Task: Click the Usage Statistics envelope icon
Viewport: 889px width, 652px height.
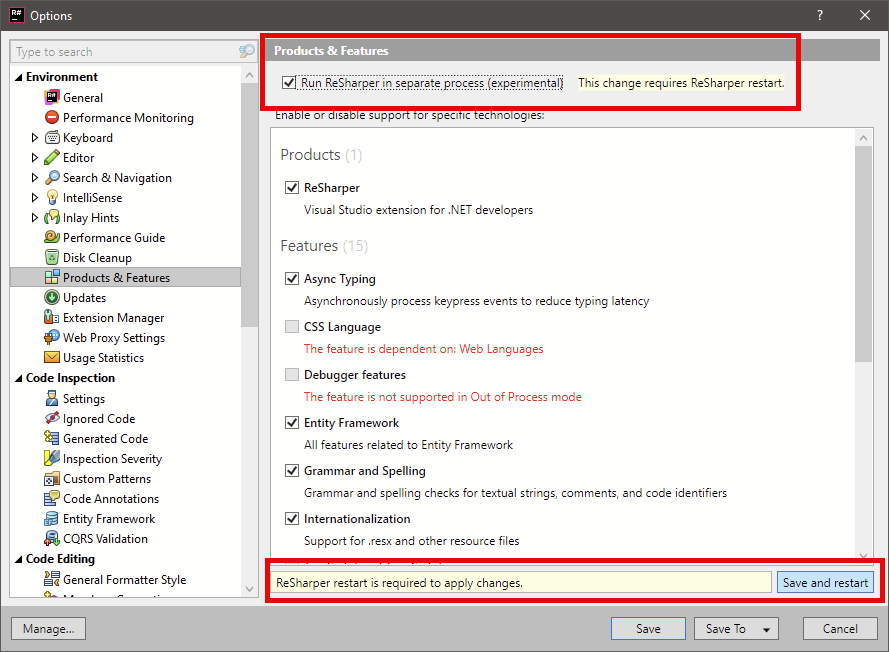Action: pyautogui.click(x=52, y=358)
